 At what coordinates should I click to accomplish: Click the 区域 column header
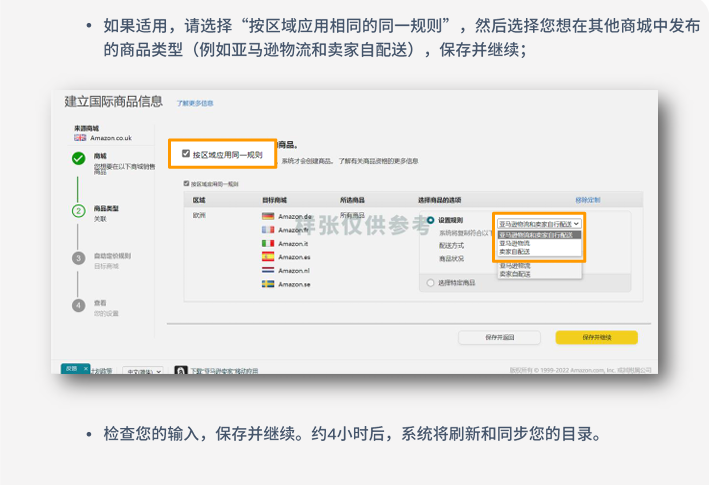[x=199, y=200]
